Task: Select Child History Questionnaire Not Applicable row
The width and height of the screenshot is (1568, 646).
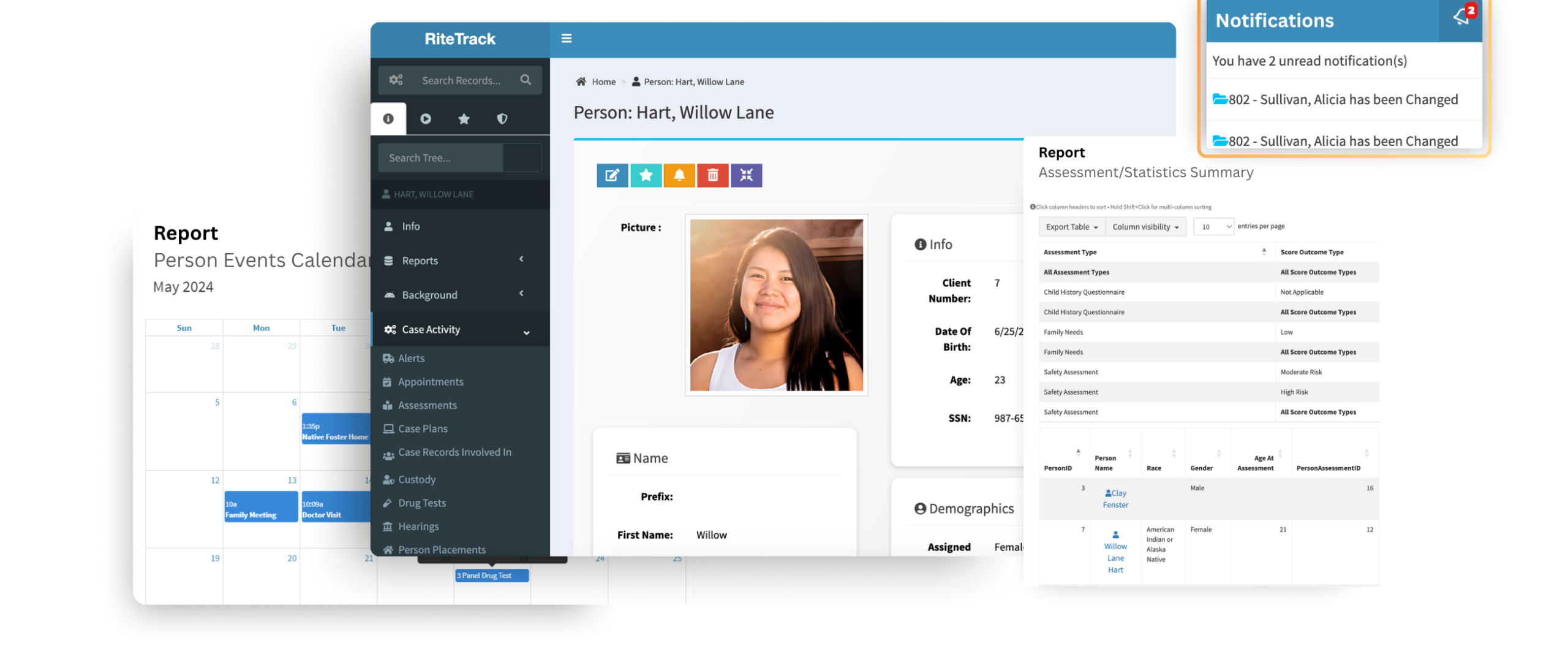Action: (x=1208, y=292)
